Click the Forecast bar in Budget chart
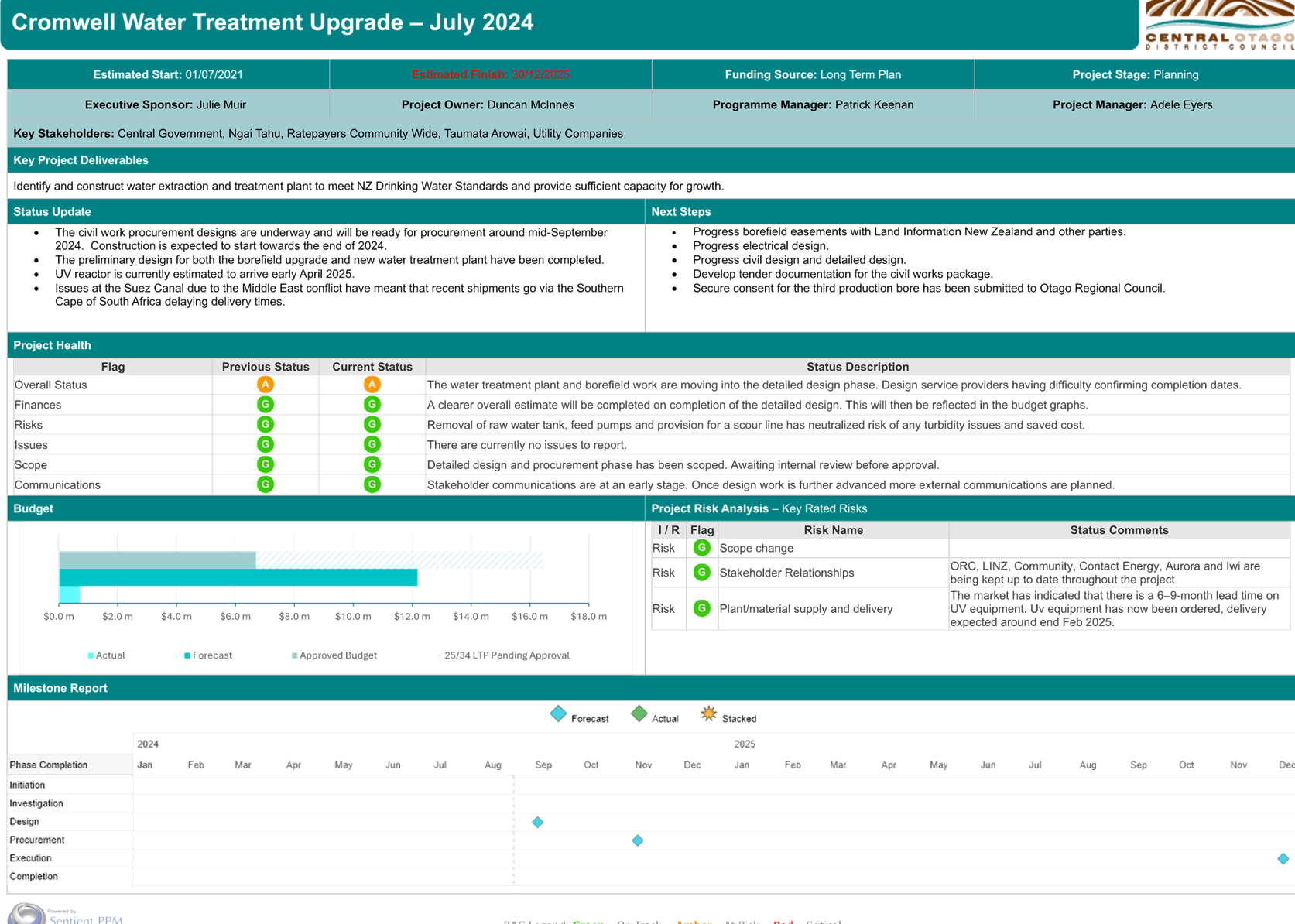The image size is (1295, 924). click(238, 577)
